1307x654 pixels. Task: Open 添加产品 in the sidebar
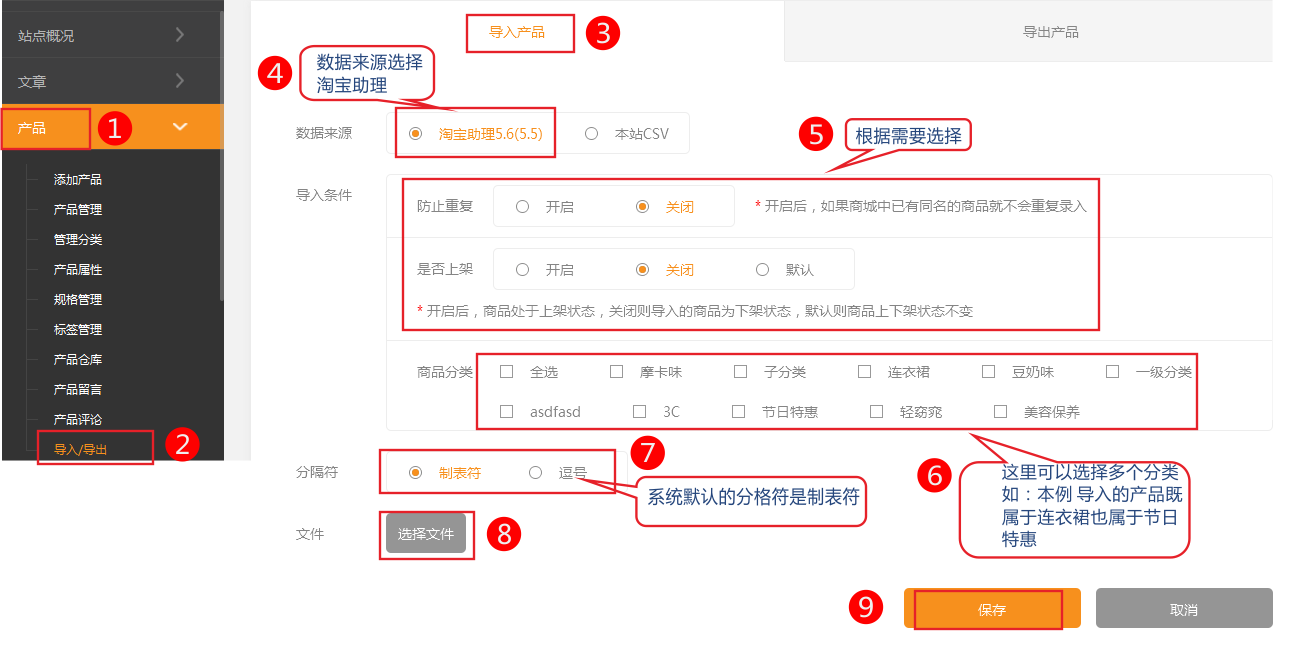[78, 180]
